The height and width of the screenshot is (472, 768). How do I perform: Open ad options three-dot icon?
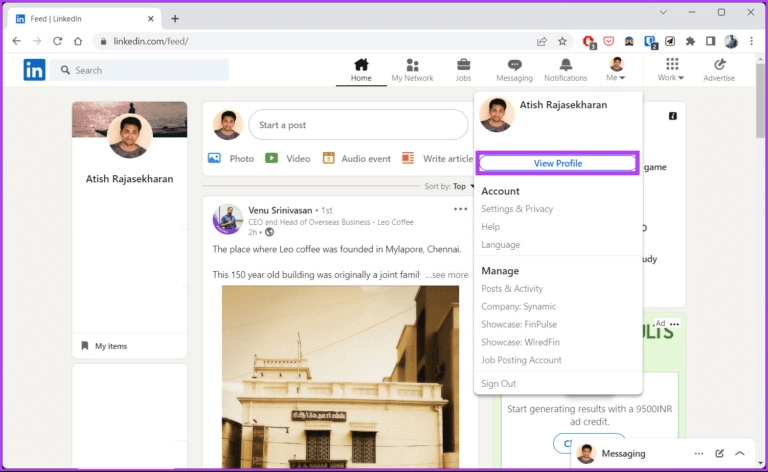click(x=674, y=324)
